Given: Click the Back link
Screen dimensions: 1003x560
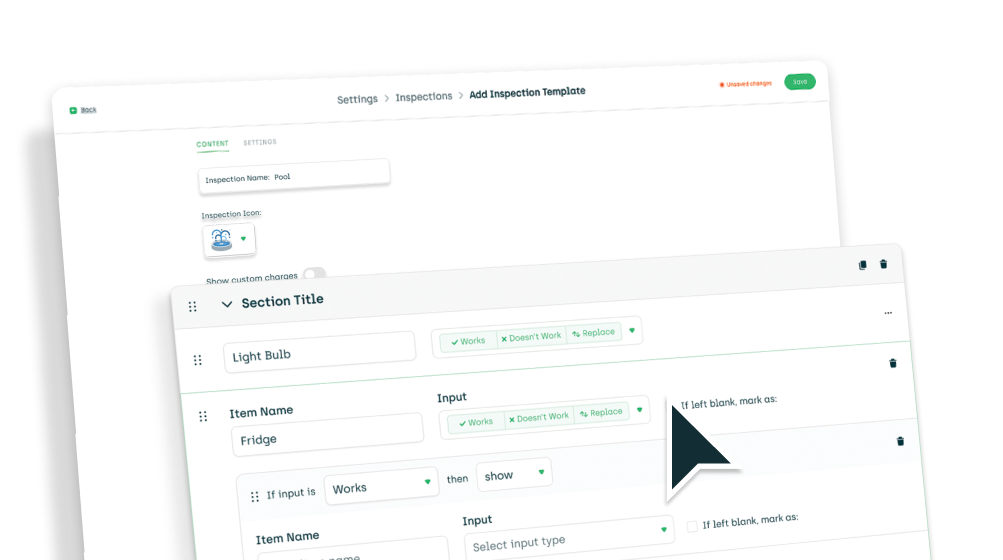Looking at the screenshot, I should pyautogui.click(x=88, y=110).
